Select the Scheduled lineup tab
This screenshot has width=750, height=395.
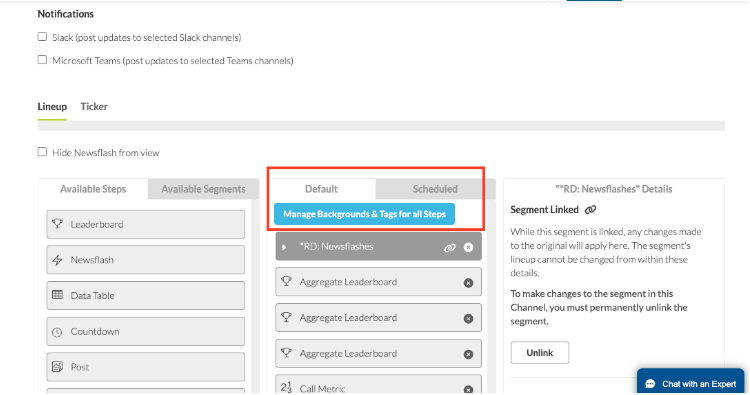coord(435,189)
